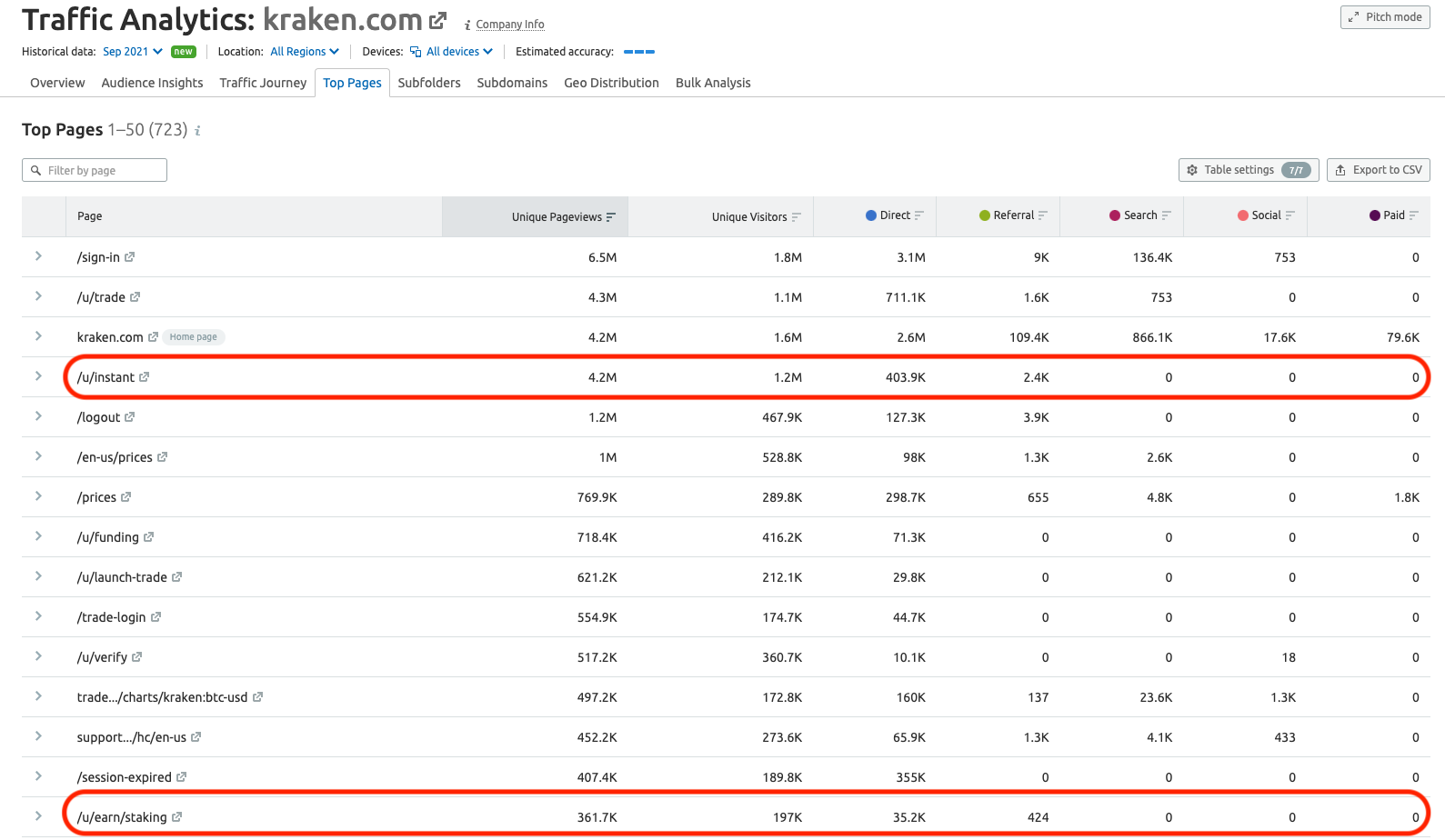Click the green new badge
Image resolution: width=1445 pixels, height=840 pixels.
(x=184, y=52)
